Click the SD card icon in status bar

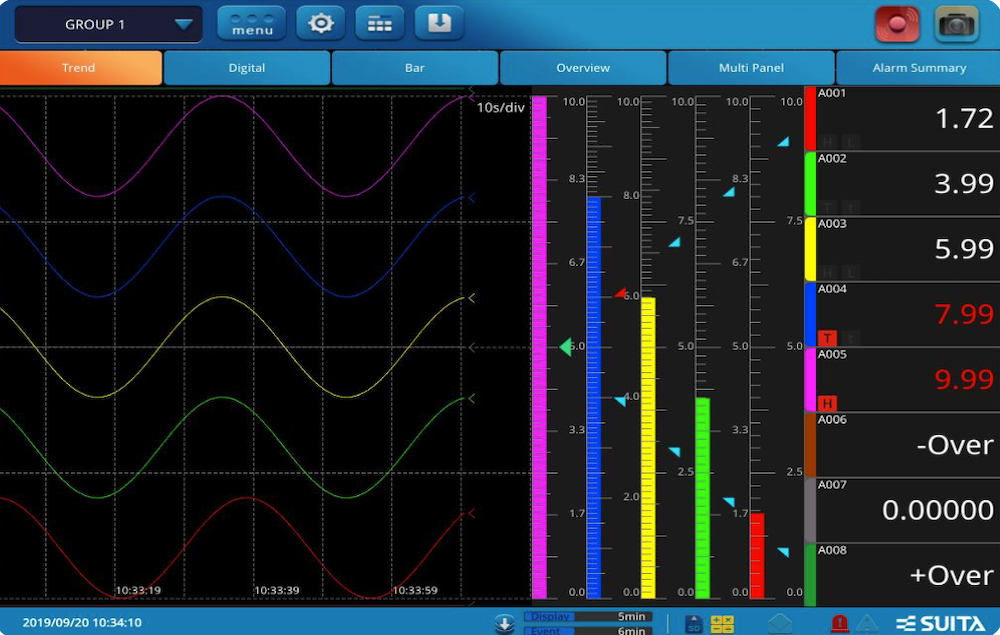(x=693, y=624)
